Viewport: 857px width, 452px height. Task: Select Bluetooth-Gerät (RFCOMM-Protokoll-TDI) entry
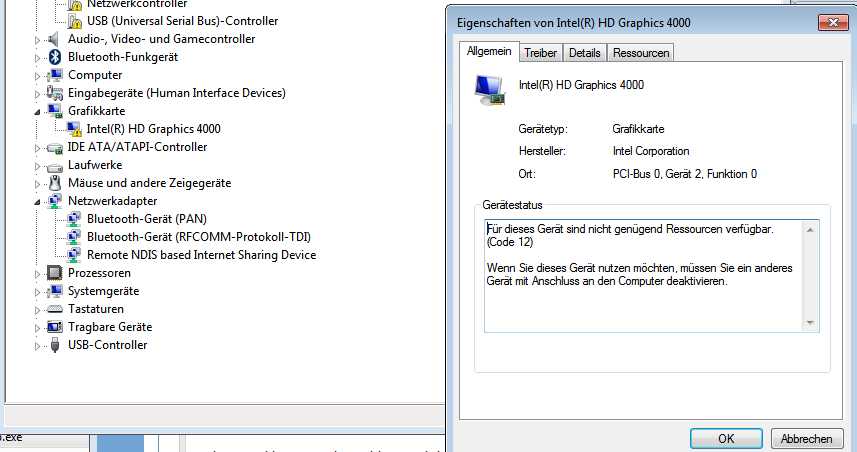coord(199,237)
